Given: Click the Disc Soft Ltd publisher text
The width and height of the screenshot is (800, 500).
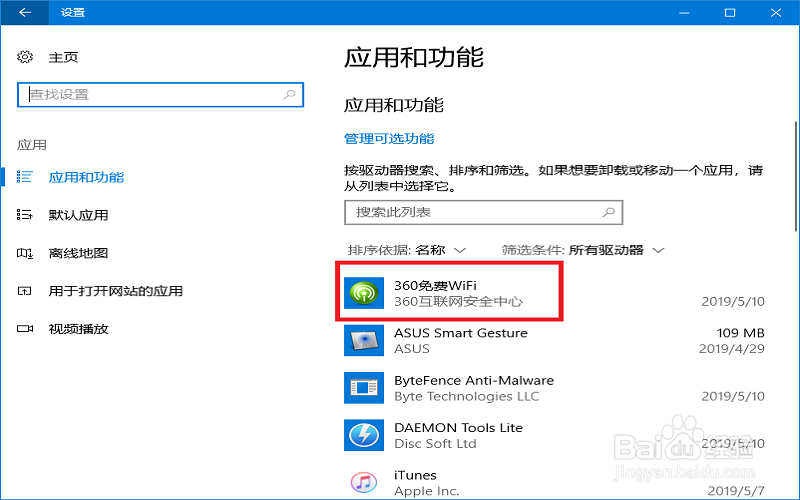Looking at the screenshot, I should click(x=435, y=444).
